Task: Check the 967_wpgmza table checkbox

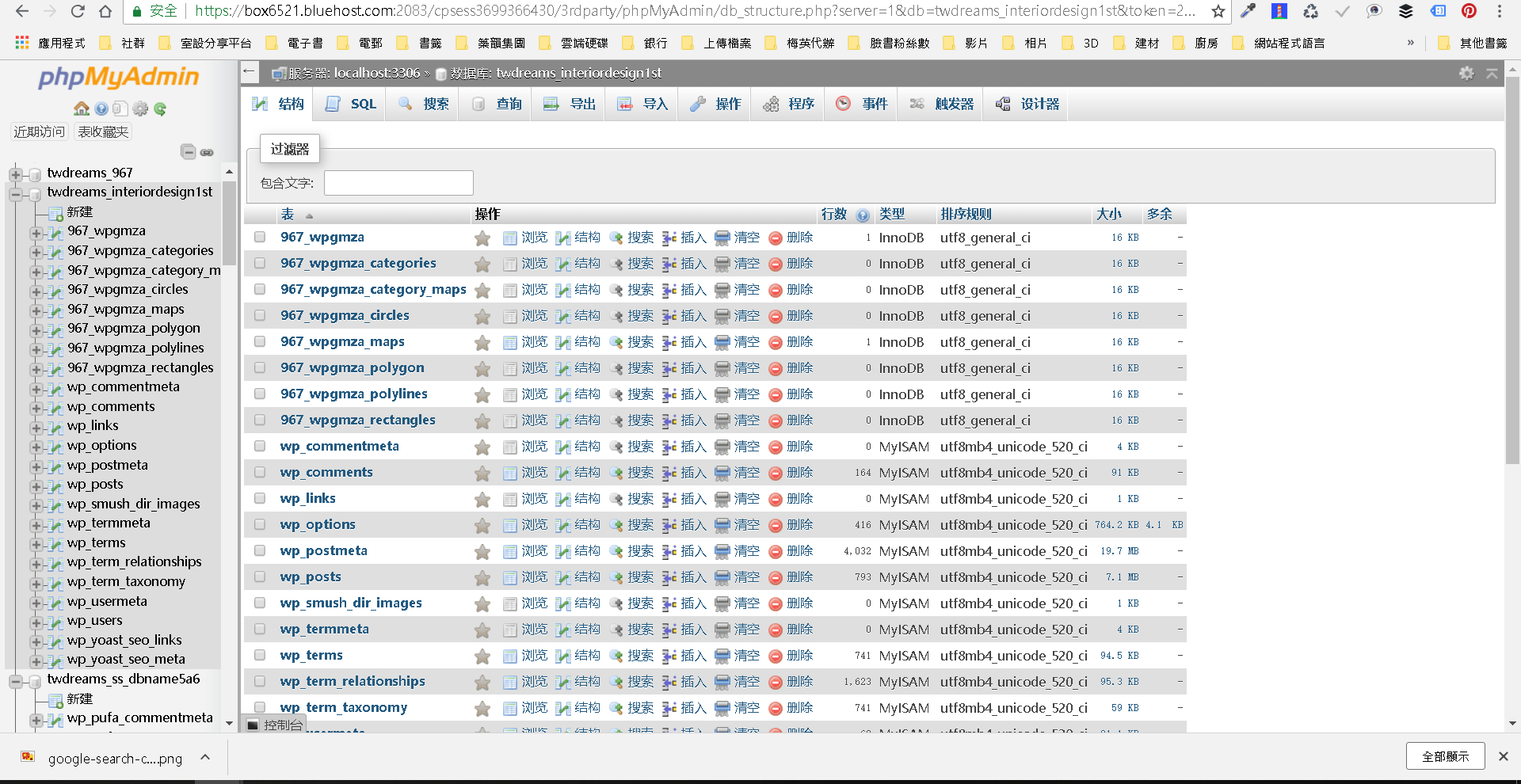Action: [260, 237]
